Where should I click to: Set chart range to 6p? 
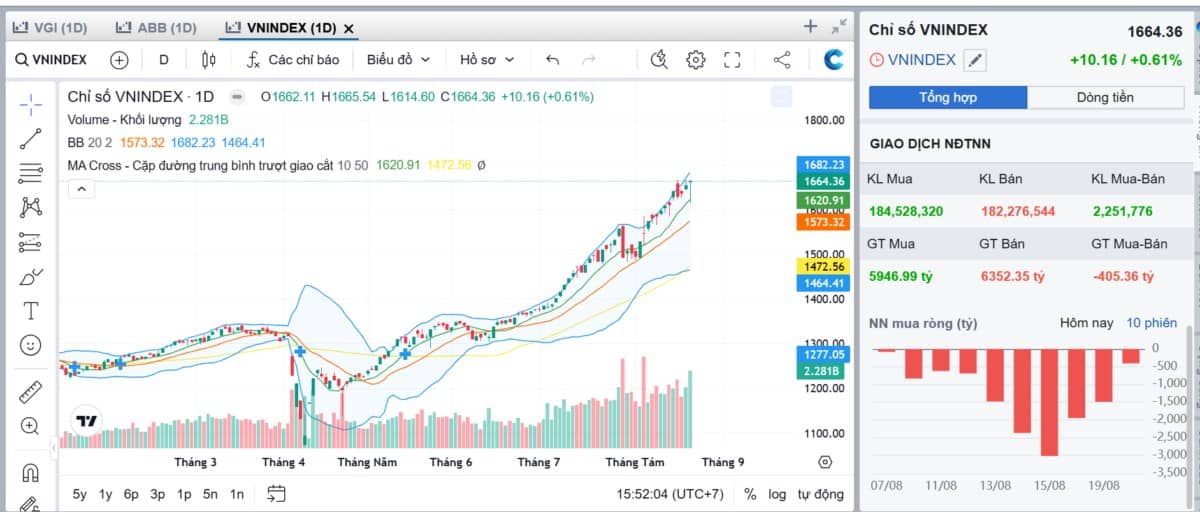click(131, 494)
